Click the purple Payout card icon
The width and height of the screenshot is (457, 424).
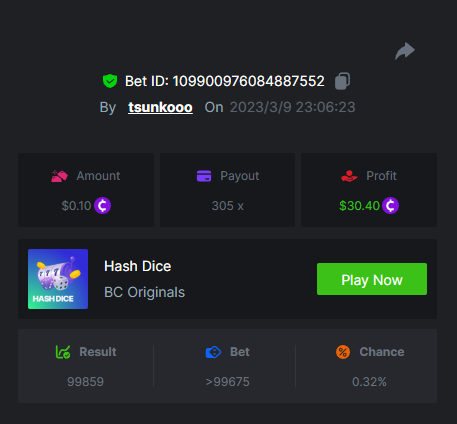point(204,176)
